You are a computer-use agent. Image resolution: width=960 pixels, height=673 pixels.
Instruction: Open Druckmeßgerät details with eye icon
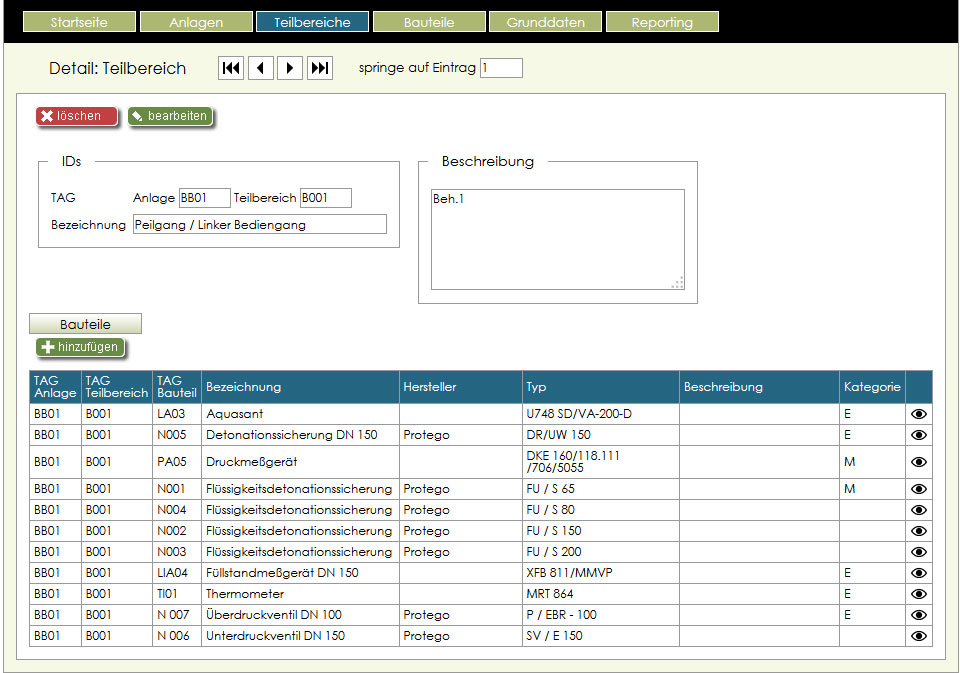tap(919, 462)
